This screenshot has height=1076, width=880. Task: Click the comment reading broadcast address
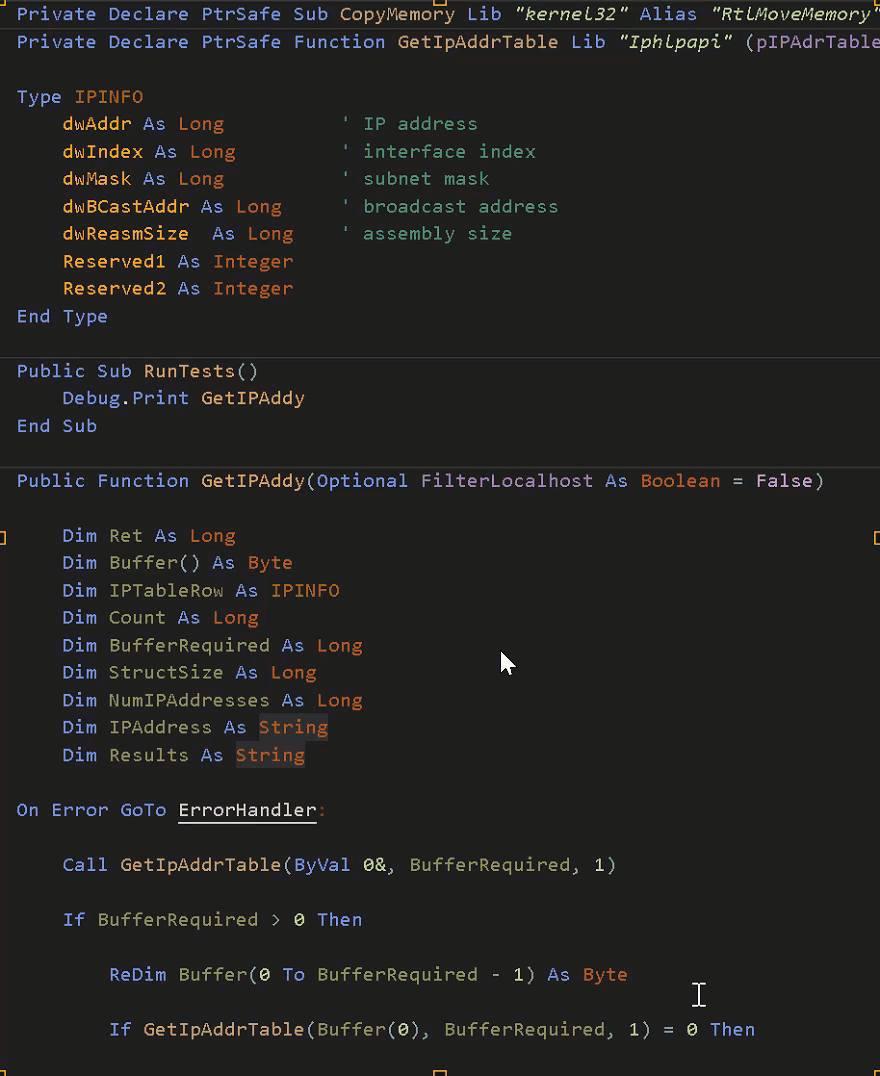coord(460,206)
